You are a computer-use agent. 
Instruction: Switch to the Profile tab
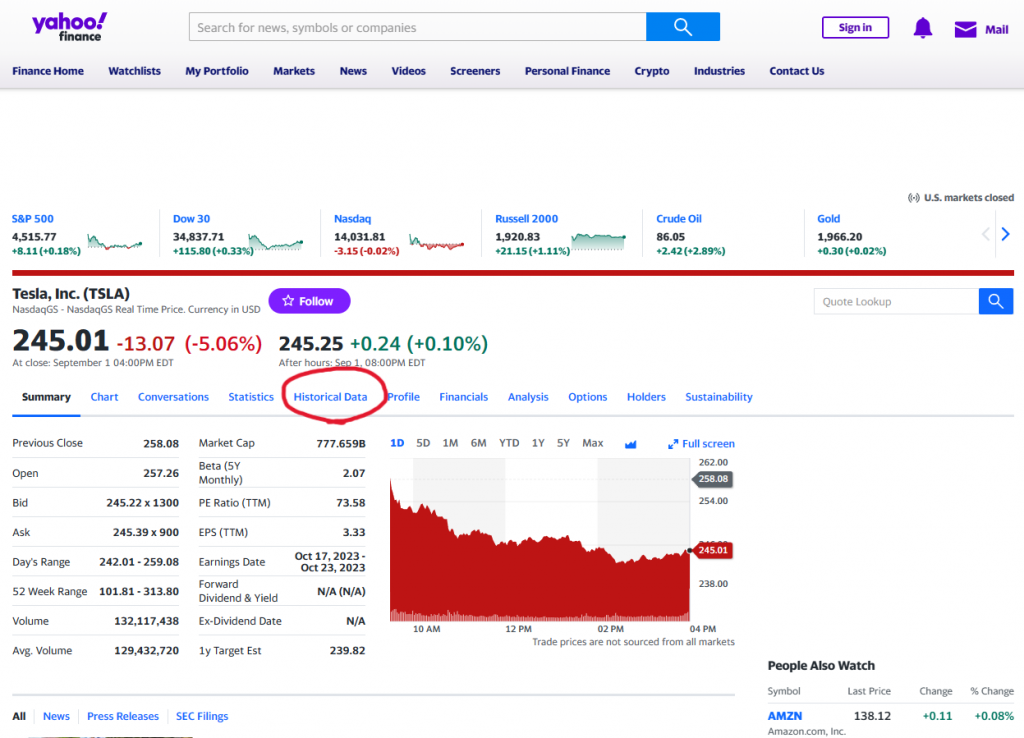click(x=404, y=396)
